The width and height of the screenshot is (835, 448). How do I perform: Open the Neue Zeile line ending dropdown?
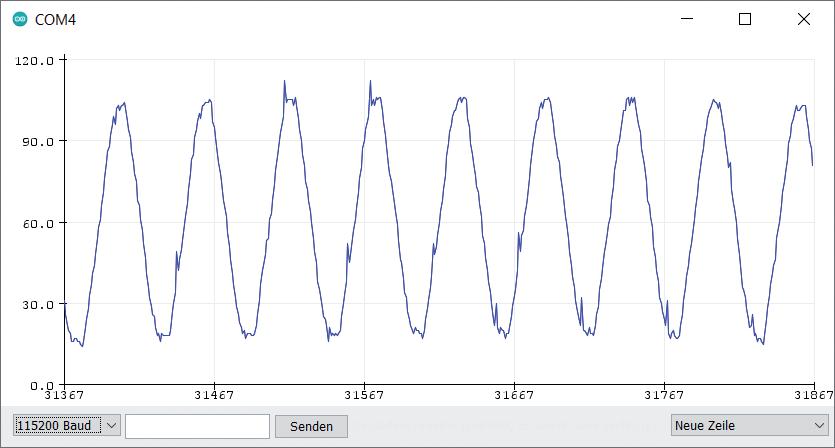(750, 426)
